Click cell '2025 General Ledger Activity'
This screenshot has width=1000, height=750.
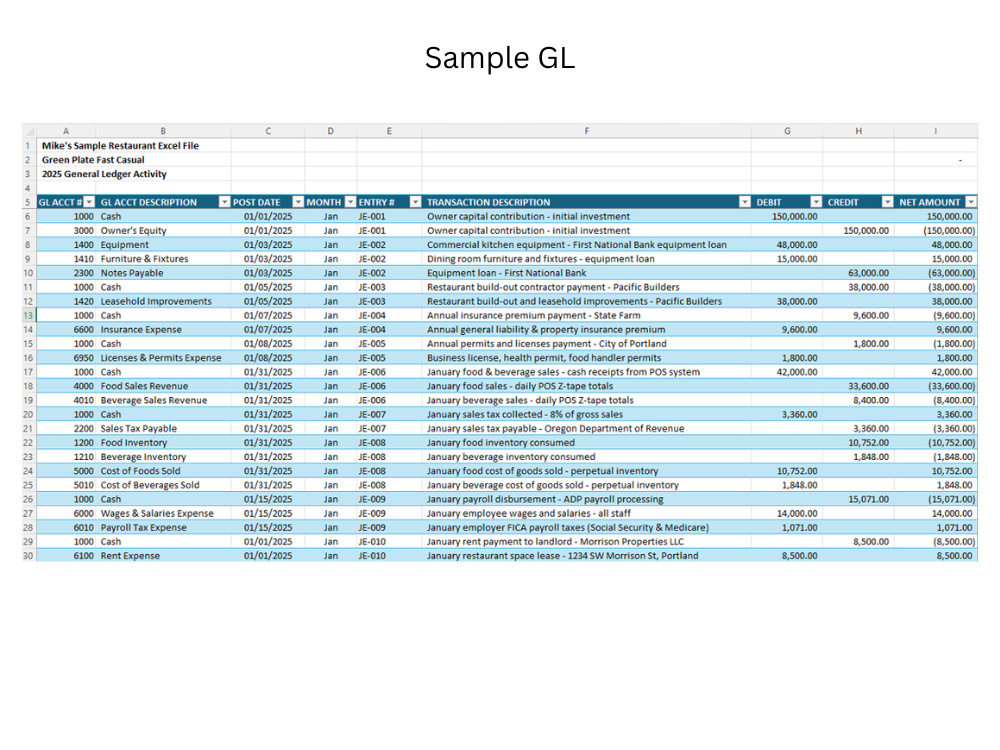pos(104,173)
